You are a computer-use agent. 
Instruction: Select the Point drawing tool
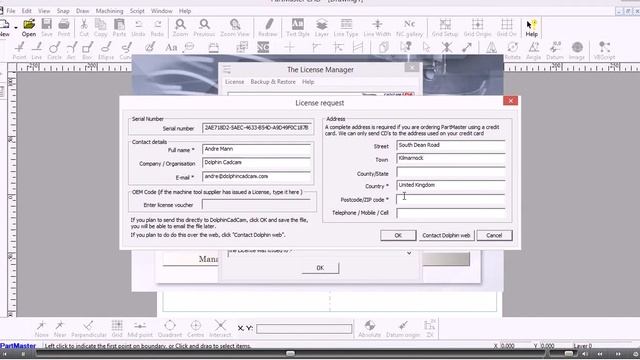[x=19, y=51]
